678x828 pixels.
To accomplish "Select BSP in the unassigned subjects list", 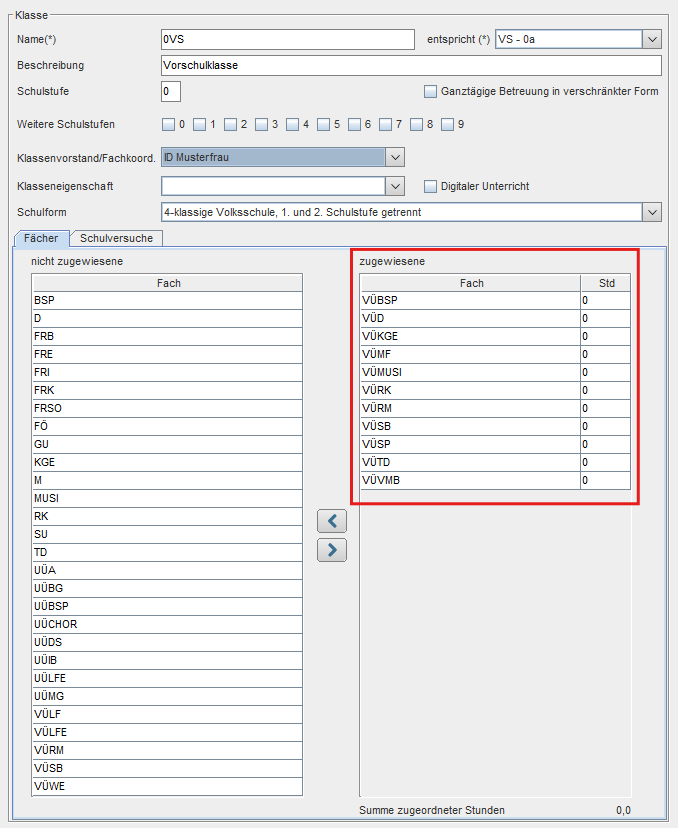I will pyautogui.click(x=167, y=300).
